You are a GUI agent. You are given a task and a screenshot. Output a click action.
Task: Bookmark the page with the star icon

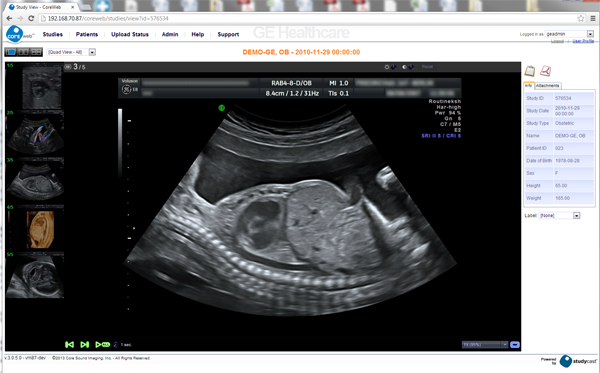581,18
